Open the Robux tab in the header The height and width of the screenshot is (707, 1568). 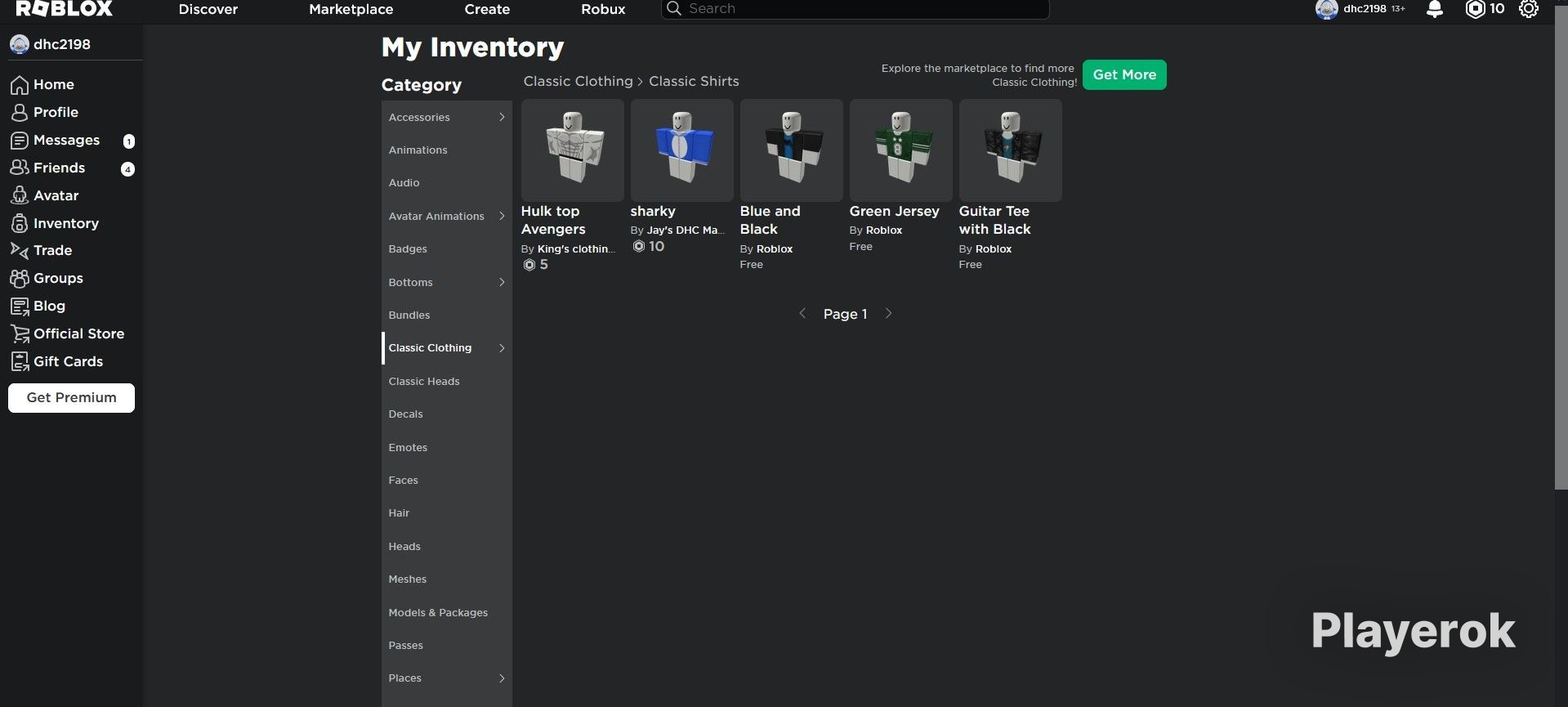[x=603, y=9]
